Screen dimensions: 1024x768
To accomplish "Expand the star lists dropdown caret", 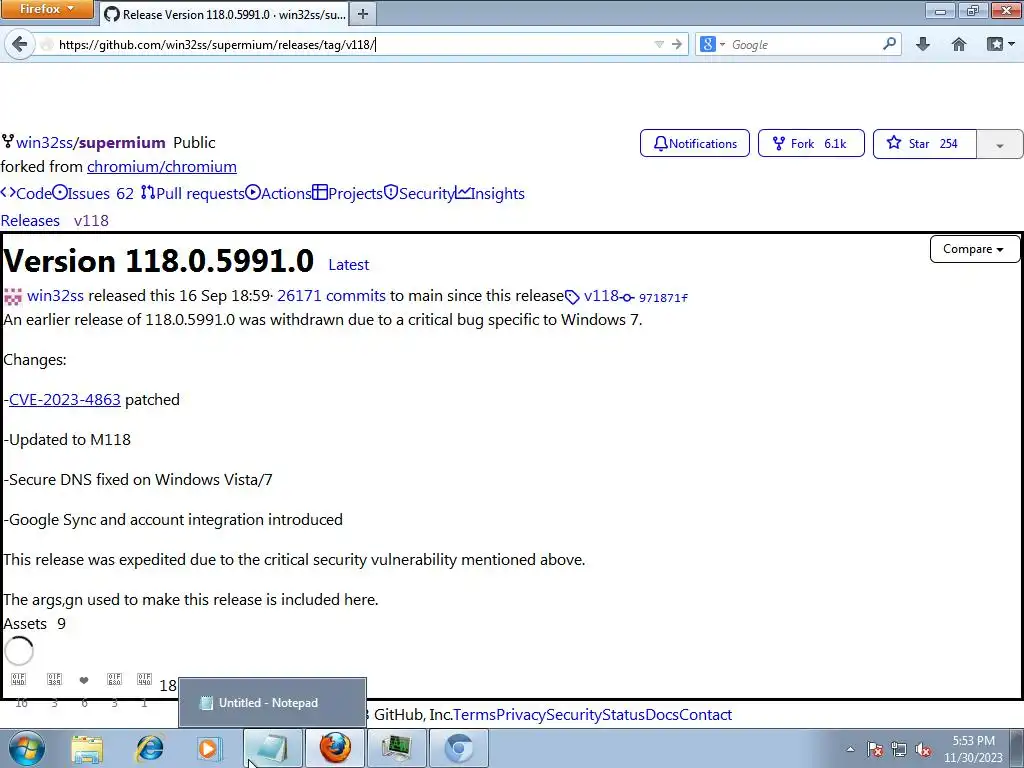I will tap(999, 144).
